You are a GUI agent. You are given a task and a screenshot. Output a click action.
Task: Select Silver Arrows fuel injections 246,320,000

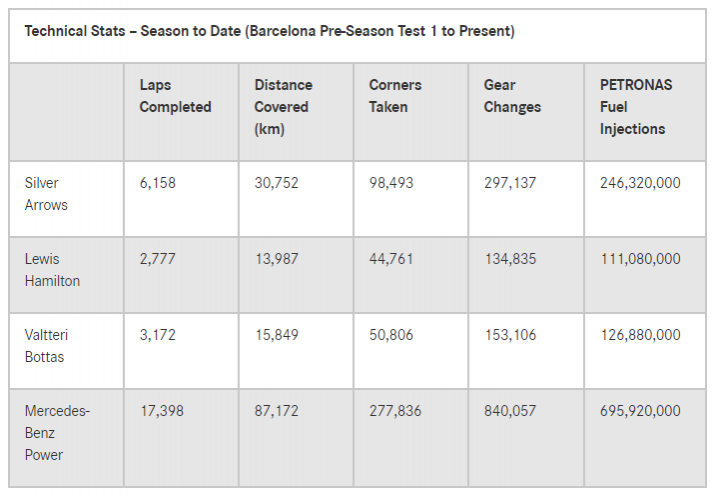click(x=640, y=183)
